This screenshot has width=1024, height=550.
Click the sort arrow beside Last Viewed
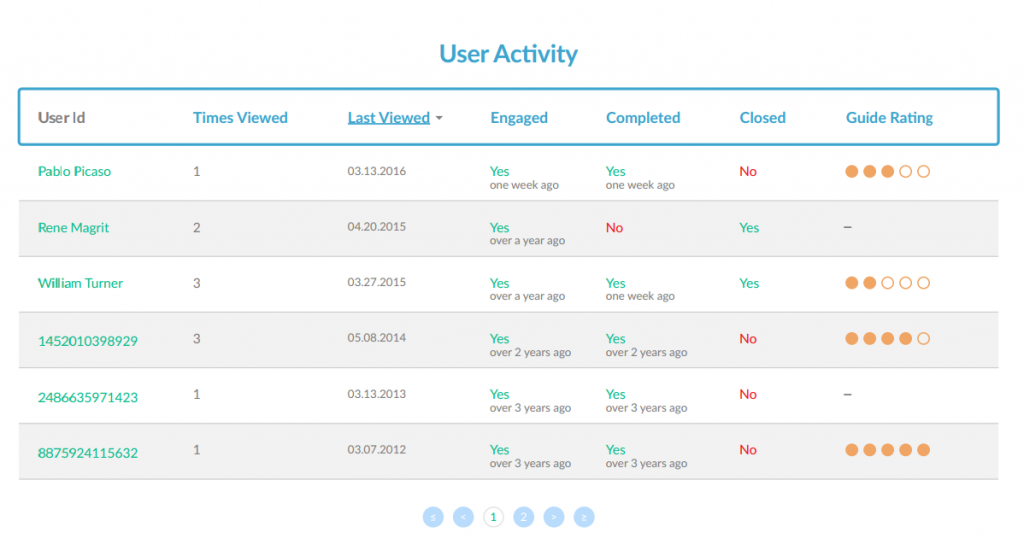[x=439, y=118]
